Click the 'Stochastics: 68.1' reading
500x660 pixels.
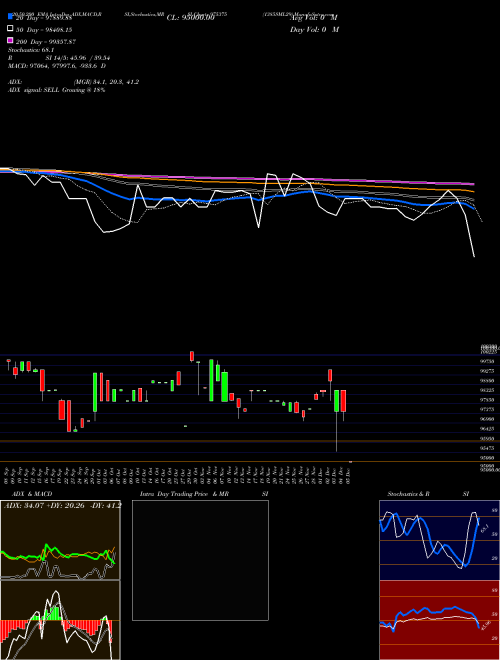pyautogui.click(x=29, y=50)
